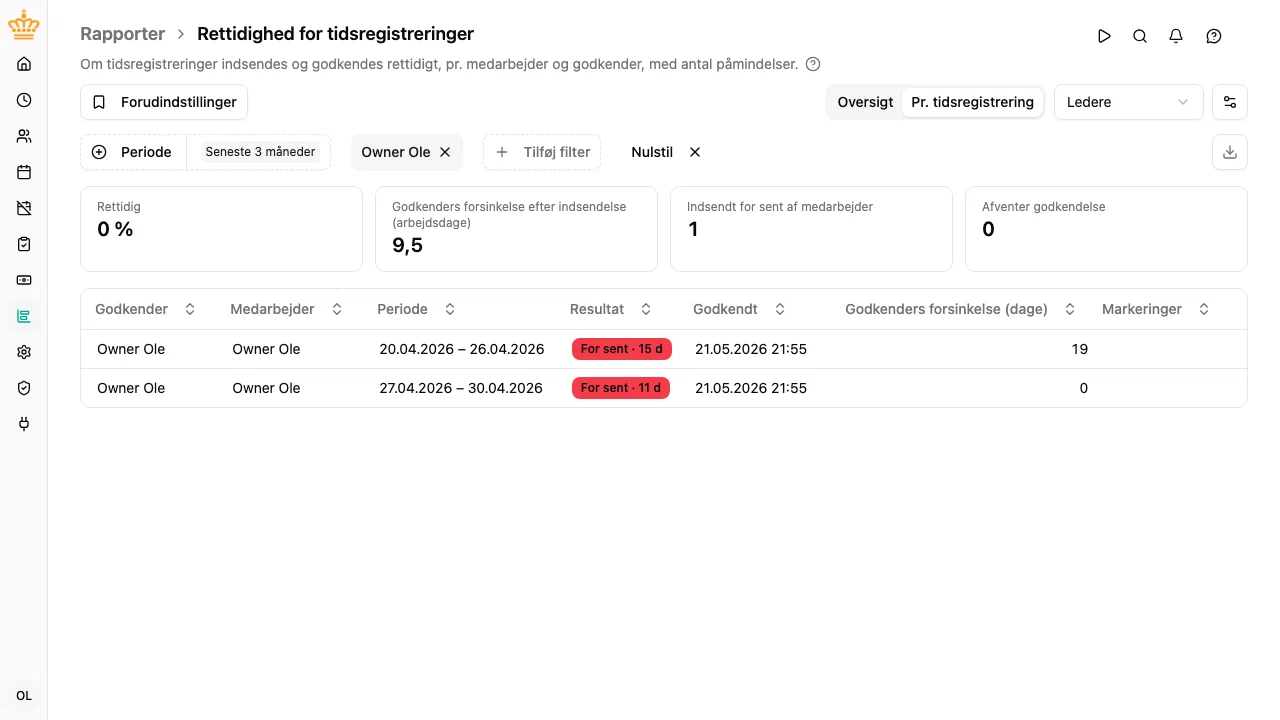Sort by the Markeringer column

pyautogui.click(x=1157, y=309)
